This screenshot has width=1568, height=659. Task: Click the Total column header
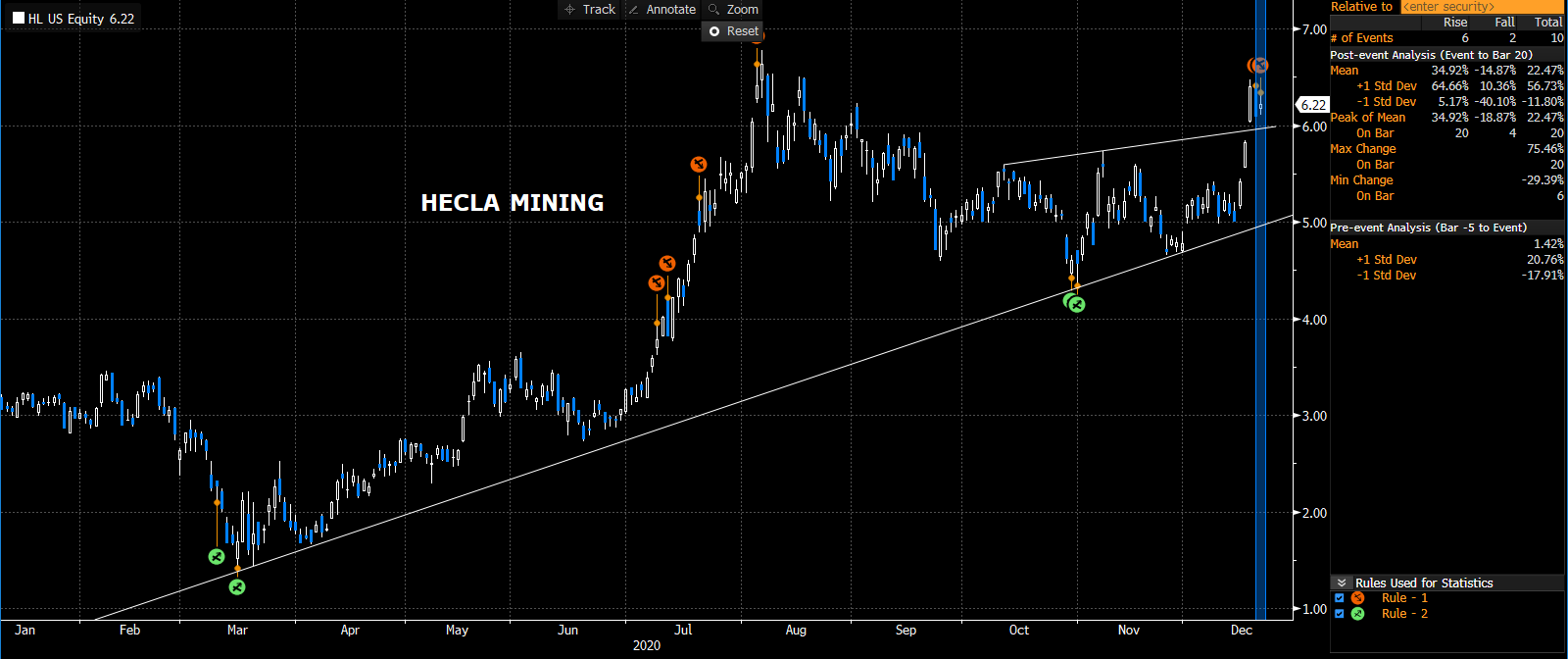[1548, 23]
